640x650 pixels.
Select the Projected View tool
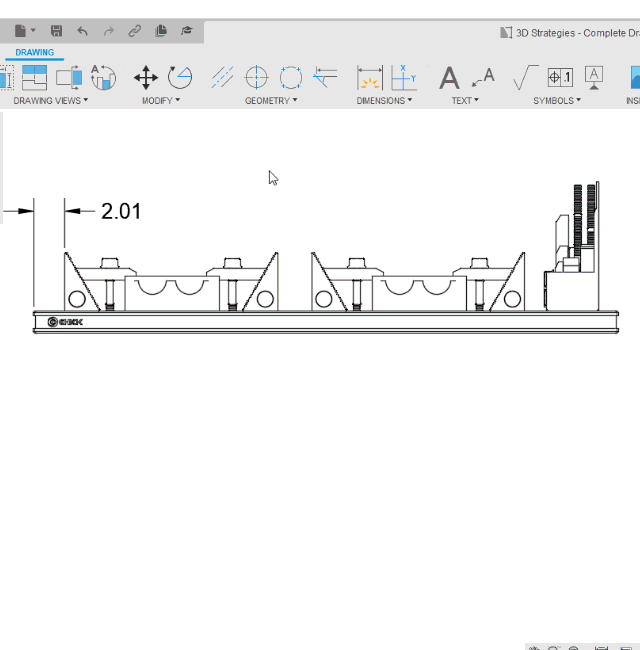point(69,78)
